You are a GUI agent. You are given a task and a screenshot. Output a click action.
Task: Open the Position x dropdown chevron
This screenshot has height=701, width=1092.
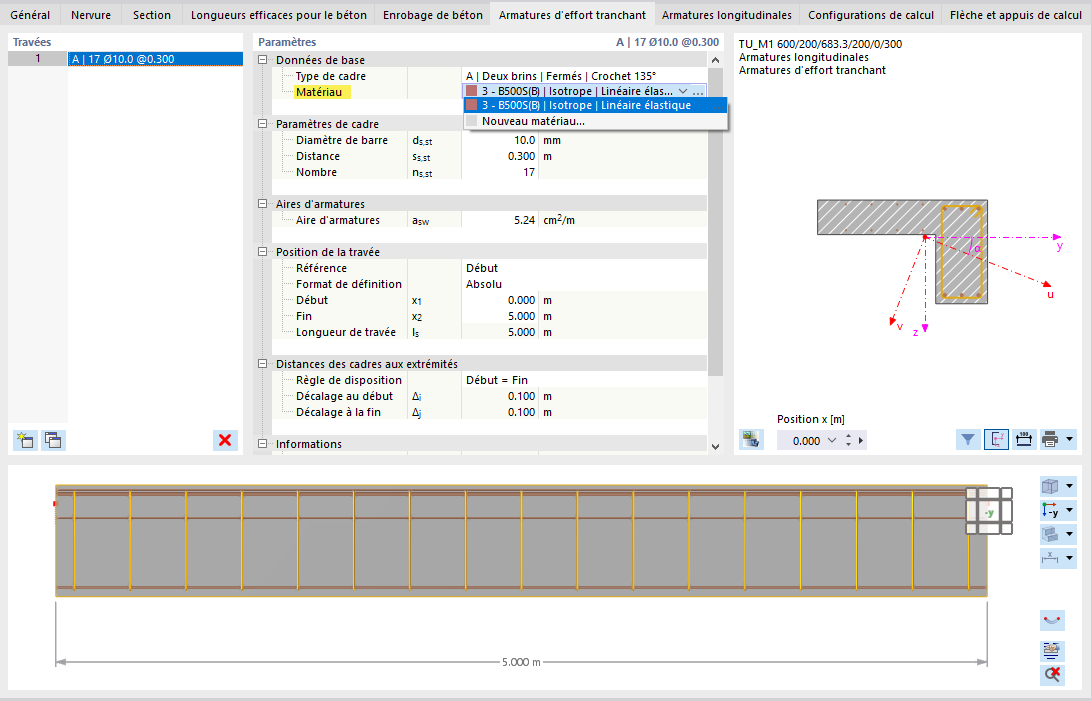[832, 441]
